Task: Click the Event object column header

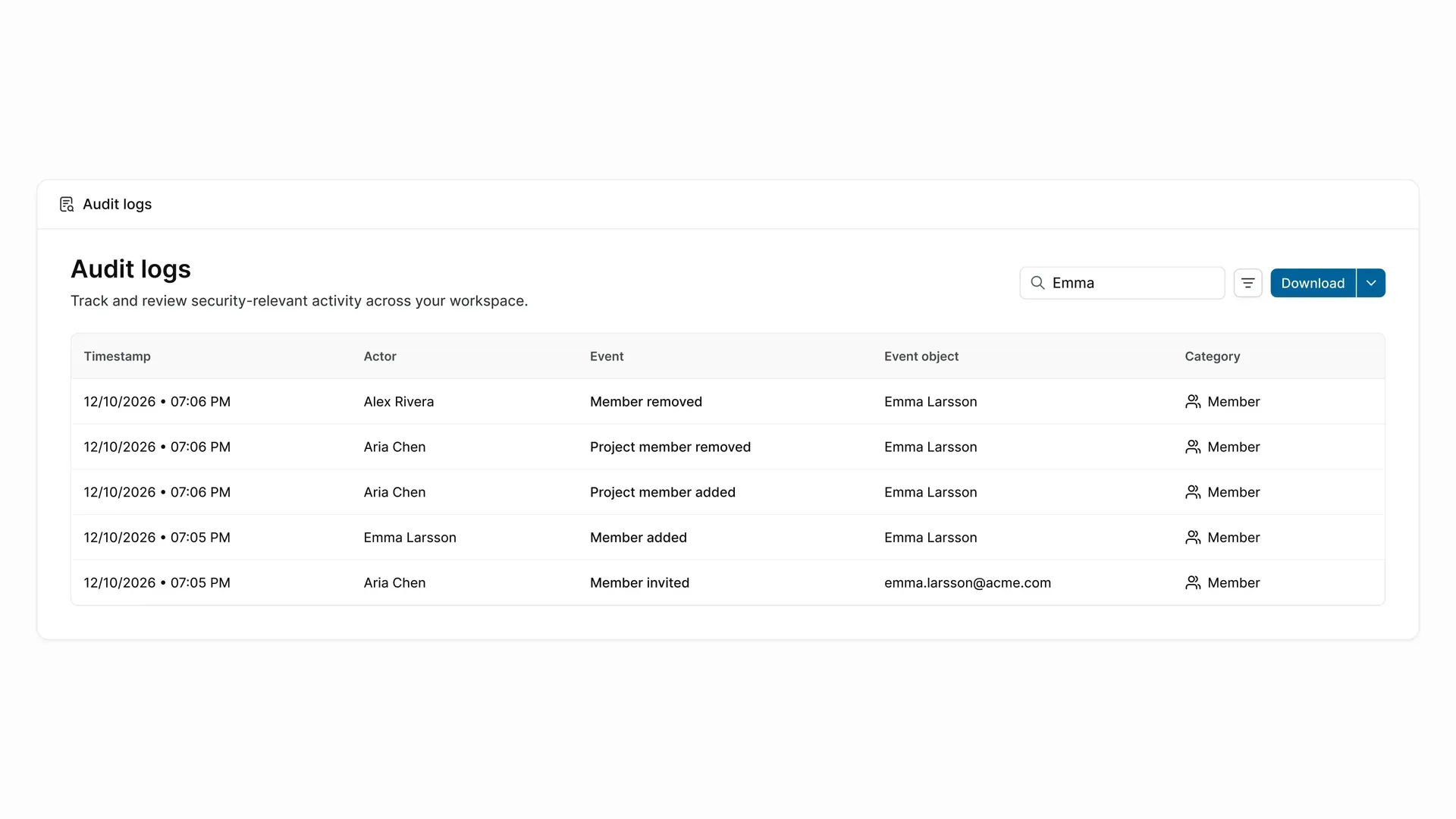Action: click(x=921, y=356)
